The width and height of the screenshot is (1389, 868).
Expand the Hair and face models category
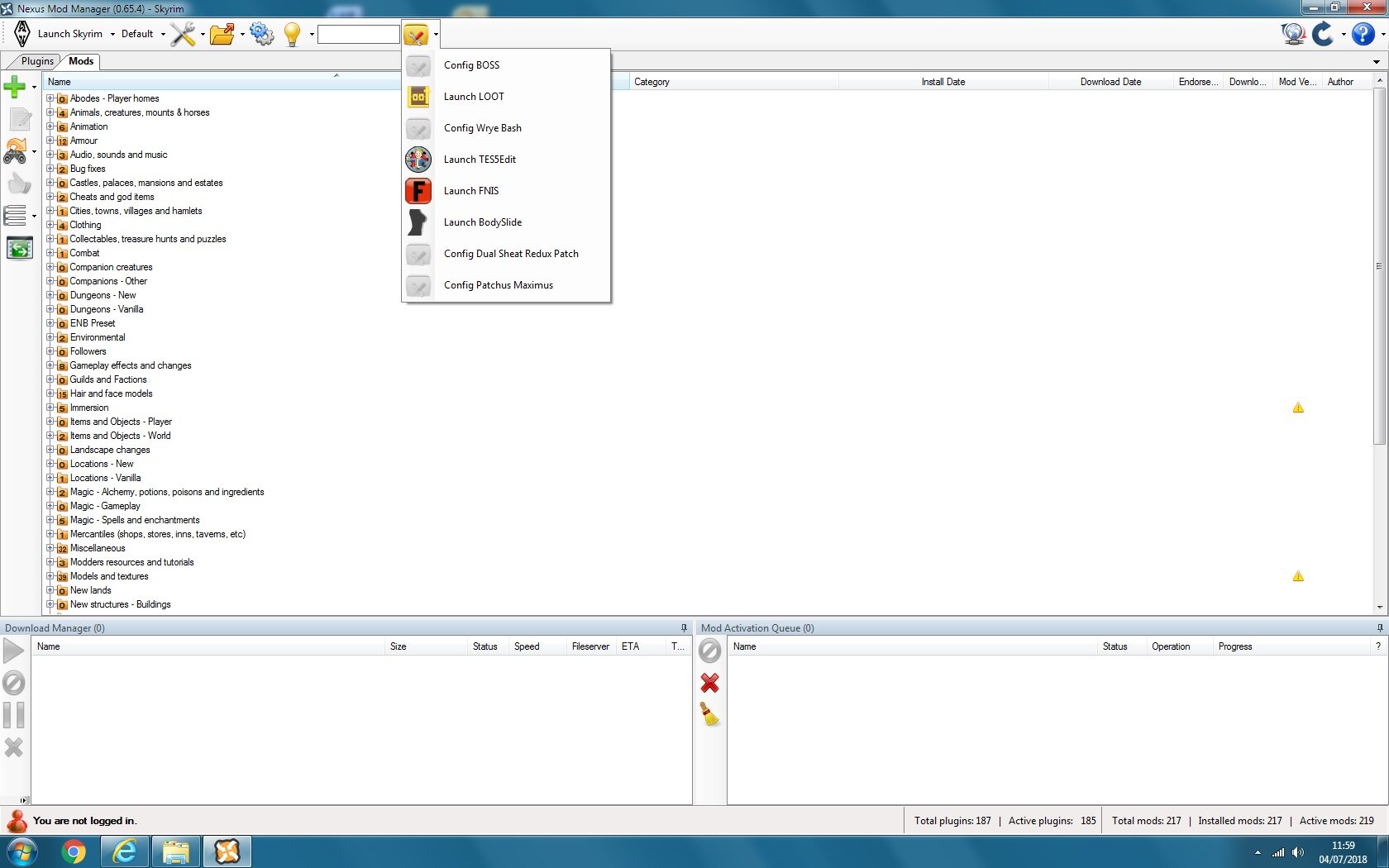point(50,393)
